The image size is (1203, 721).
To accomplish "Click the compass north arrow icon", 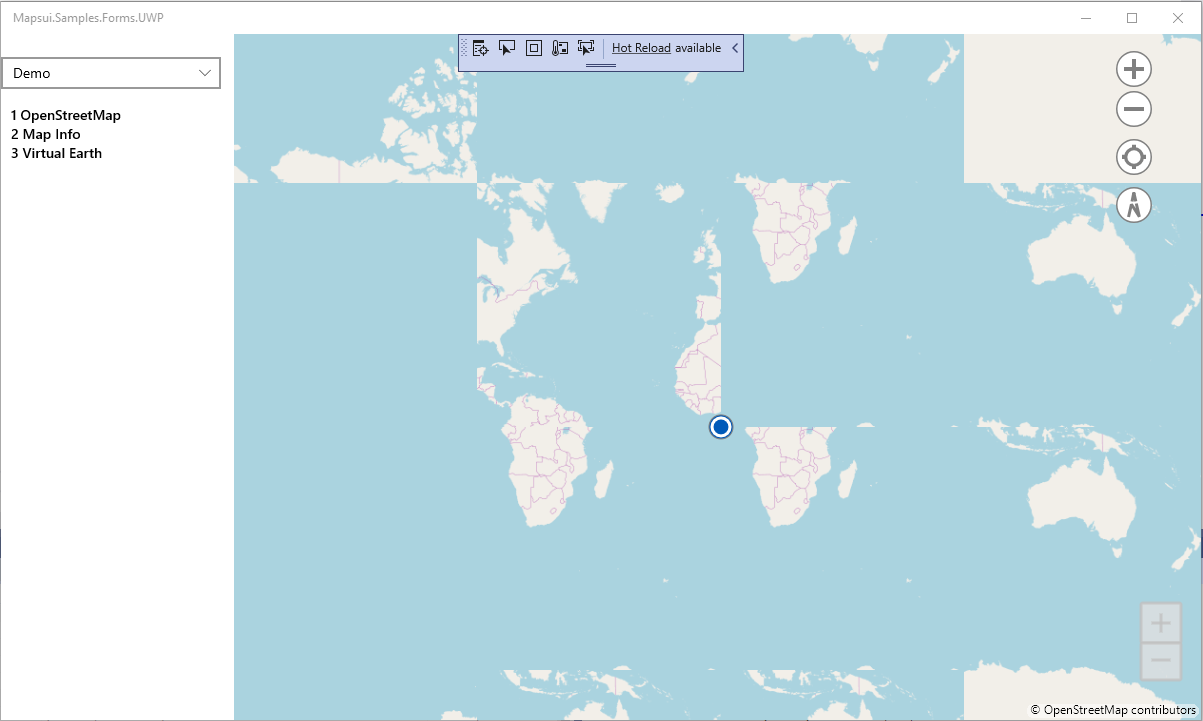I will 1133,204.
